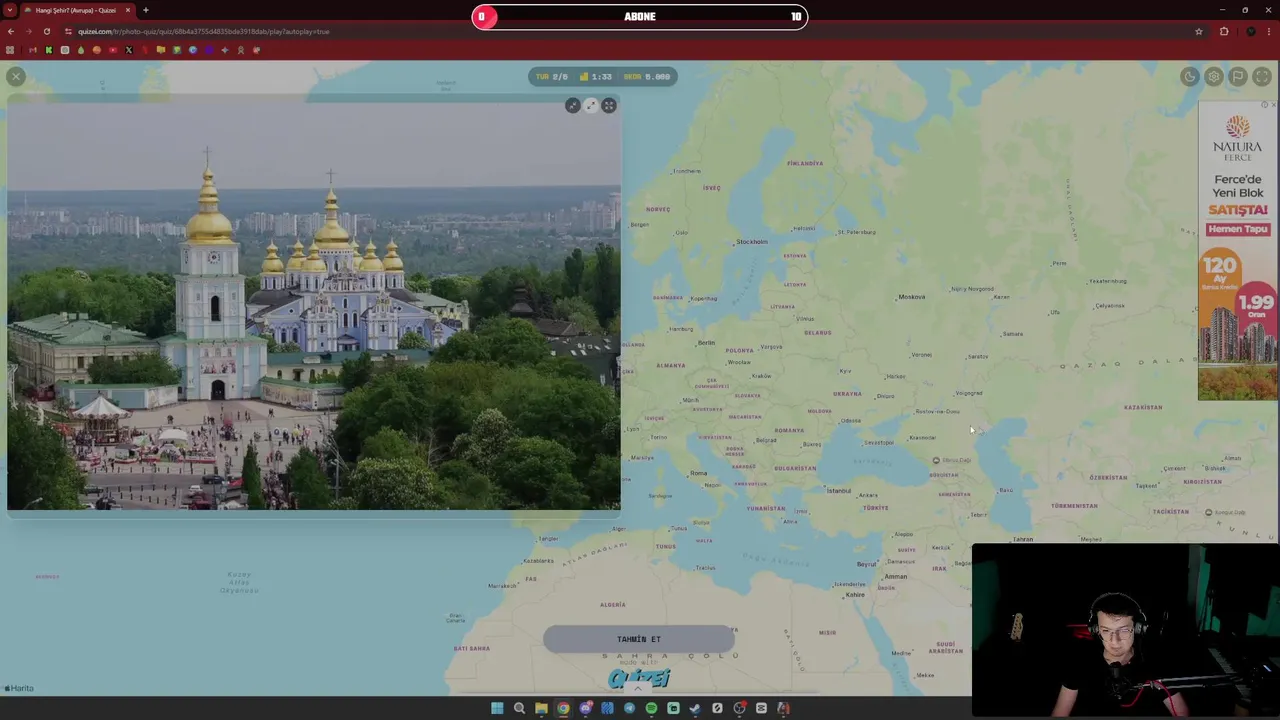Open the apps grid in the bookmarks bar
The height and width of the screenshot is (720, 1280).
tap(10, 50)
